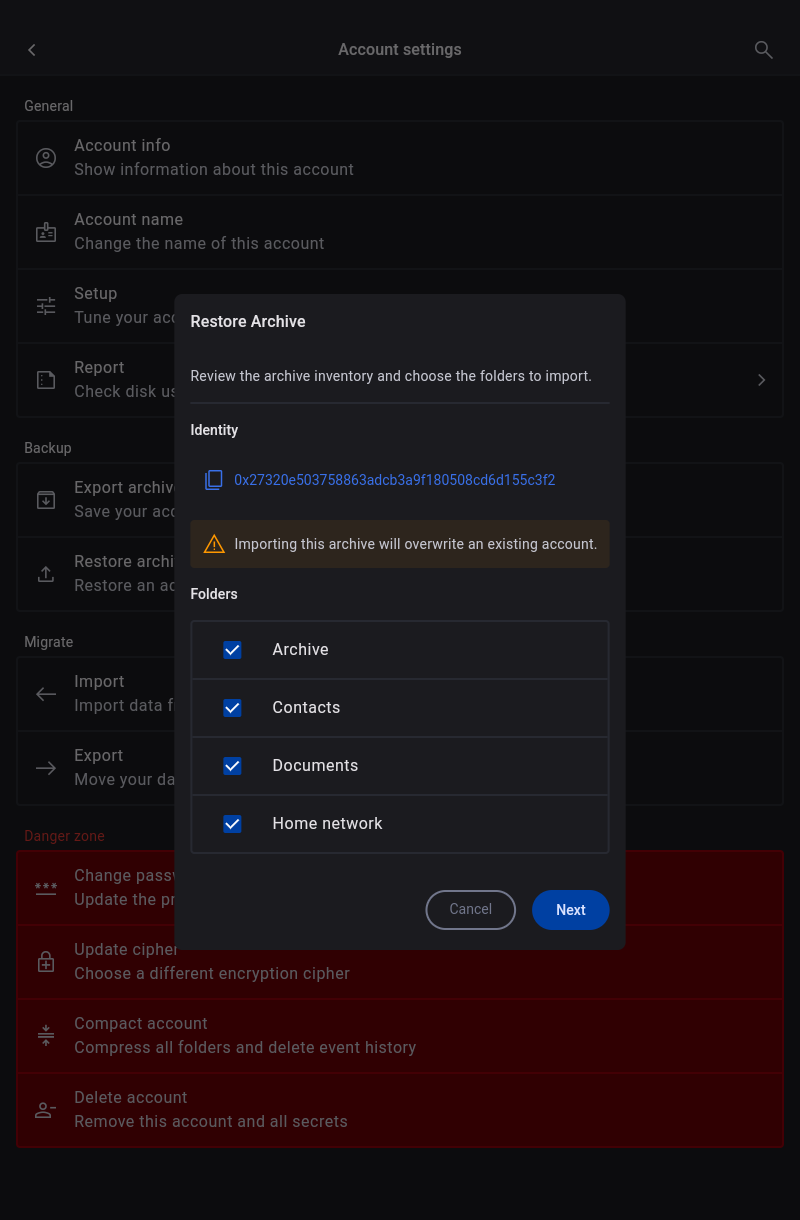Click the Compact account compress icon
This screenshot has width=800, height=1220.
[46, 1036]
